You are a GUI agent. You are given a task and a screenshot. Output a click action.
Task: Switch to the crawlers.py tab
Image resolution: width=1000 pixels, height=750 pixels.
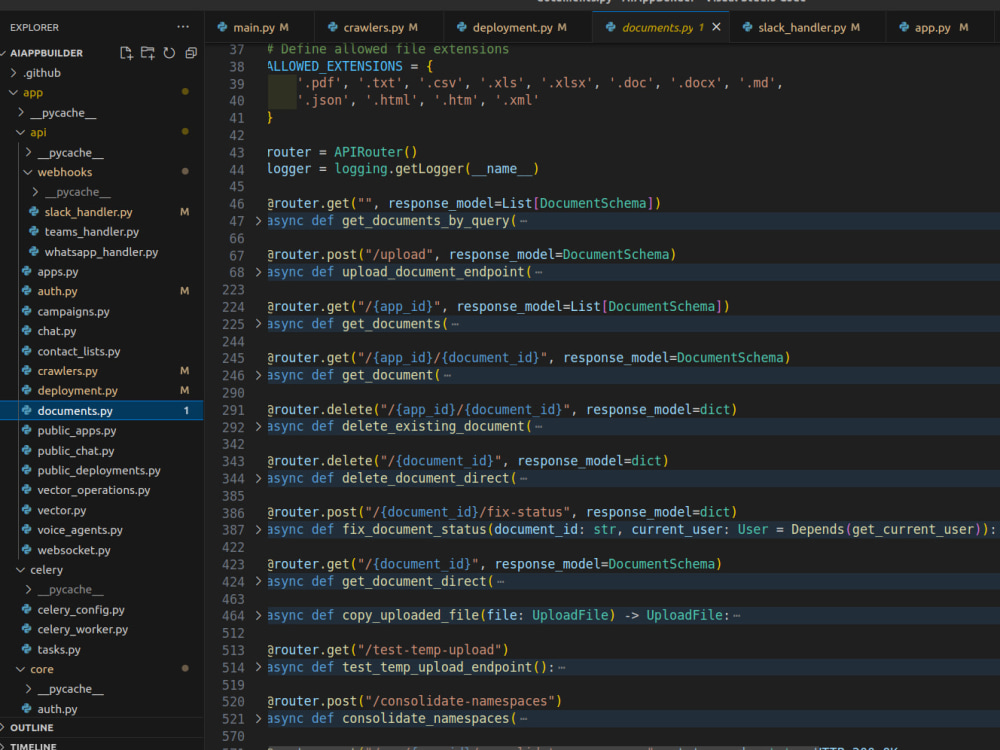pos(379,27)
